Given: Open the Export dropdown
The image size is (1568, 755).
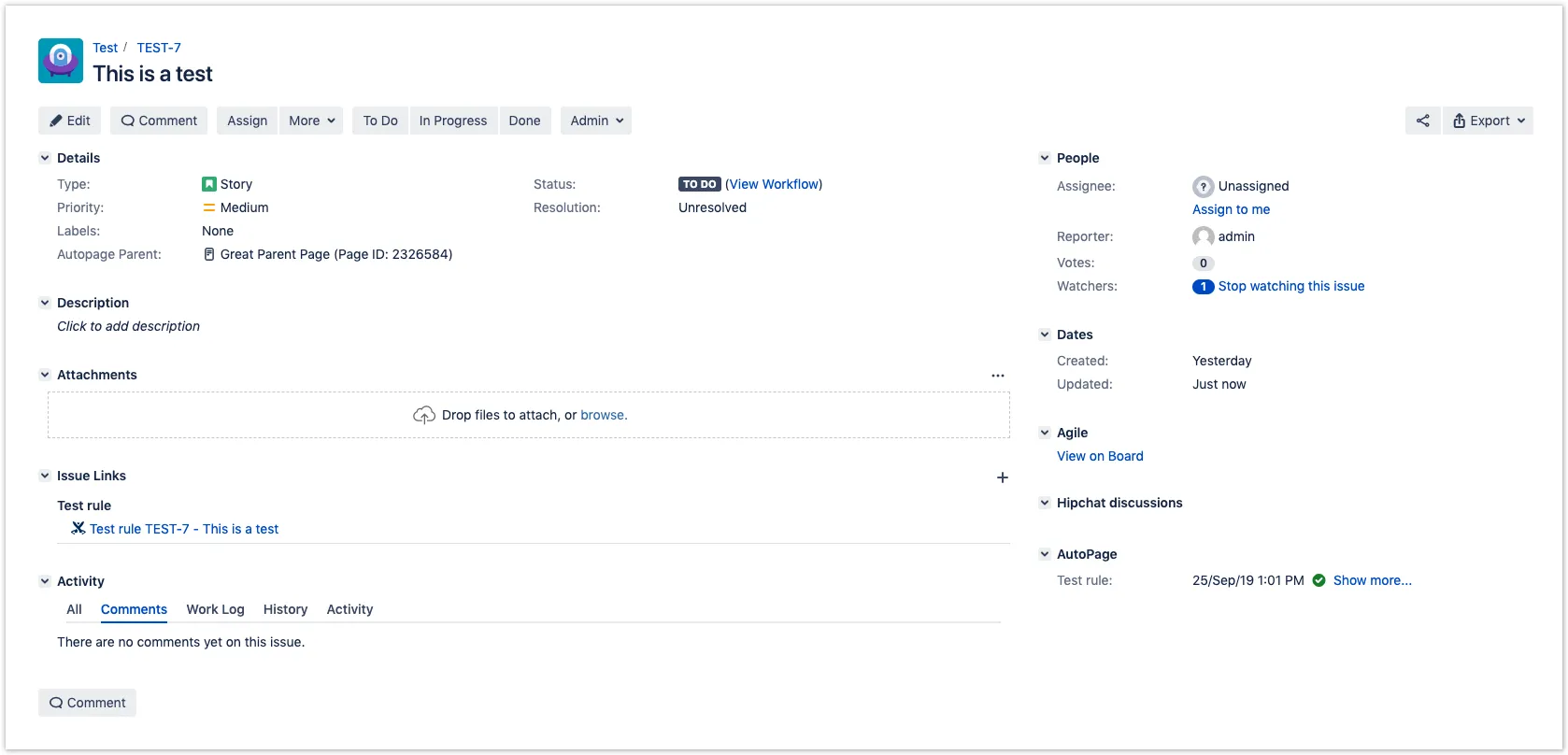Looking at the screenshot, I should 1488,121.
